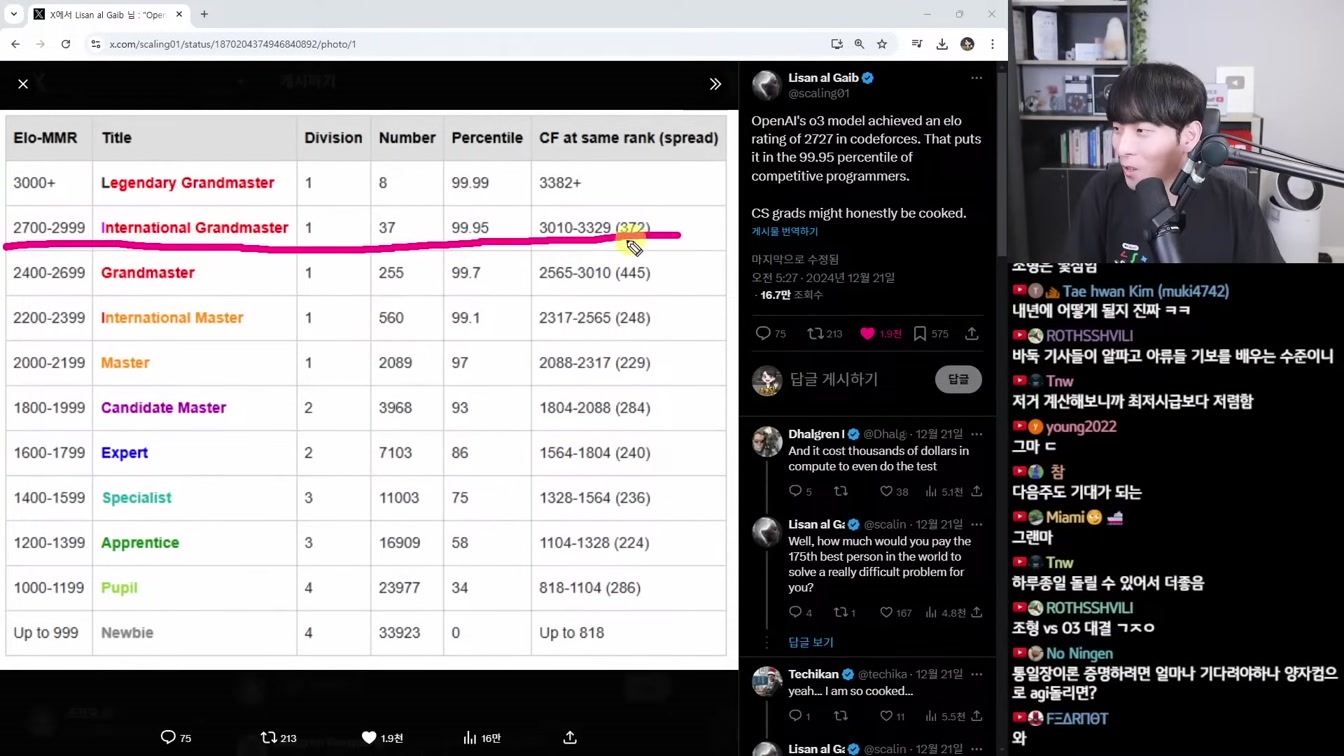
Task: View site information icon in address bar
Action: 96,44
